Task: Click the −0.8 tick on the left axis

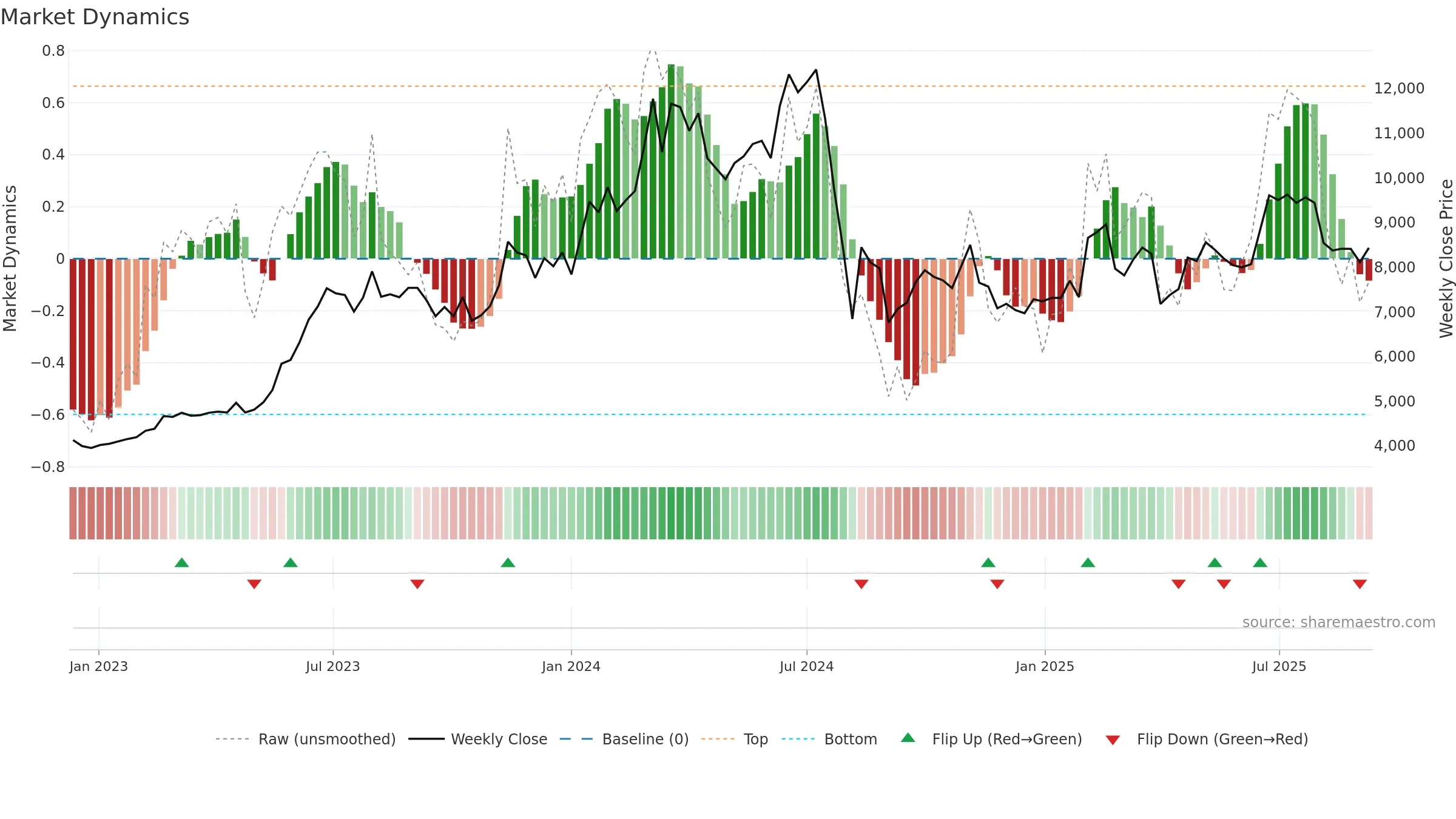Action: tap(48, 467)
